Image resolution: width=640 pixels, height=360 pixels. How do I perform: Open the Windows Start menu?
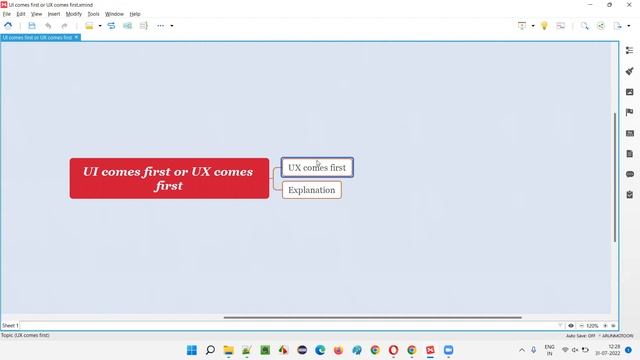tap(191, 350)
